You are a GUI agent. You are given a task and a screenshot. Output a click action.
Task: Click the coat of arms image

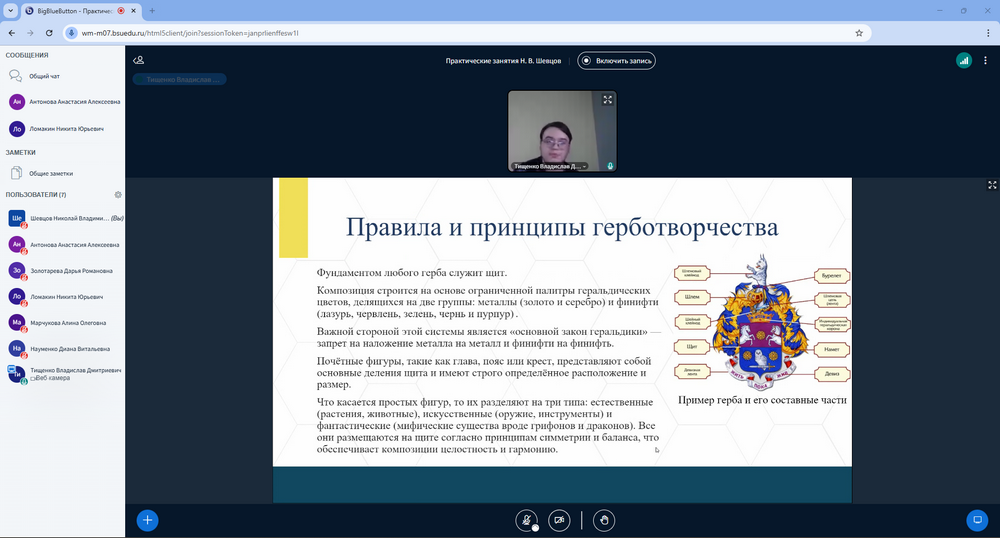762,322
